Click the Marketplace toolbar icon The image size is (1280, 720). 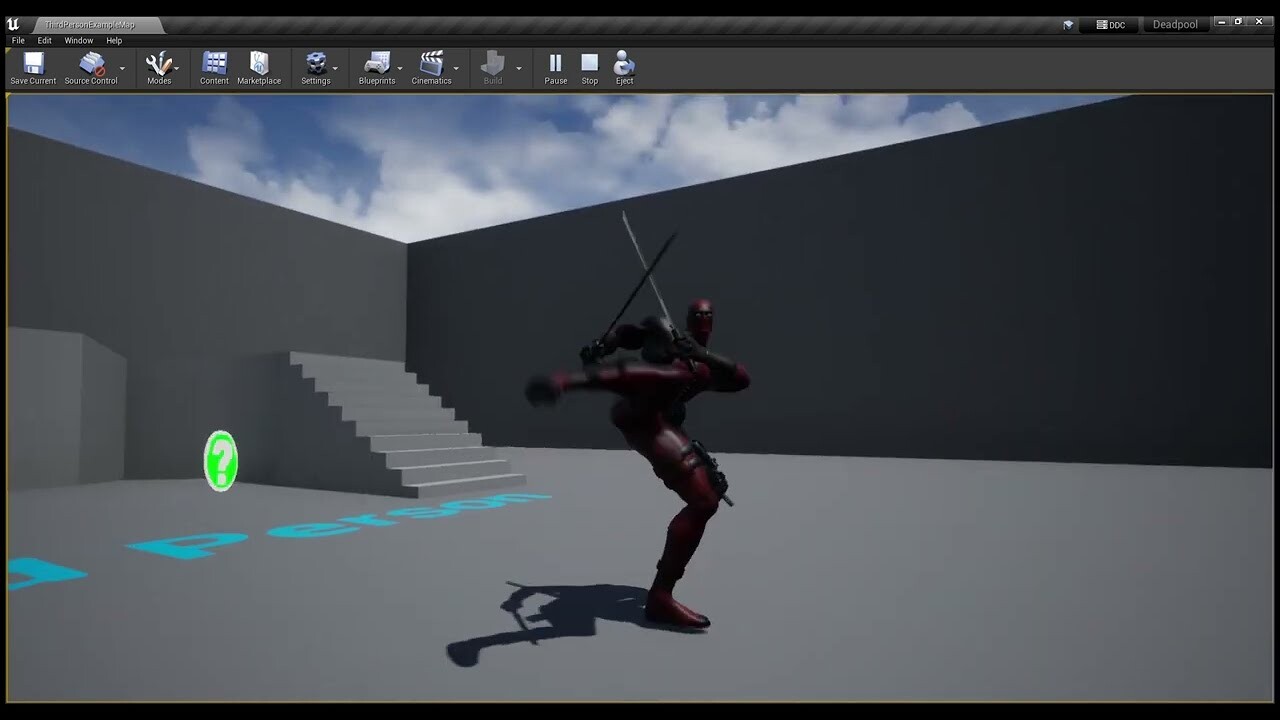pyautogui.click(x=259, y=65)
